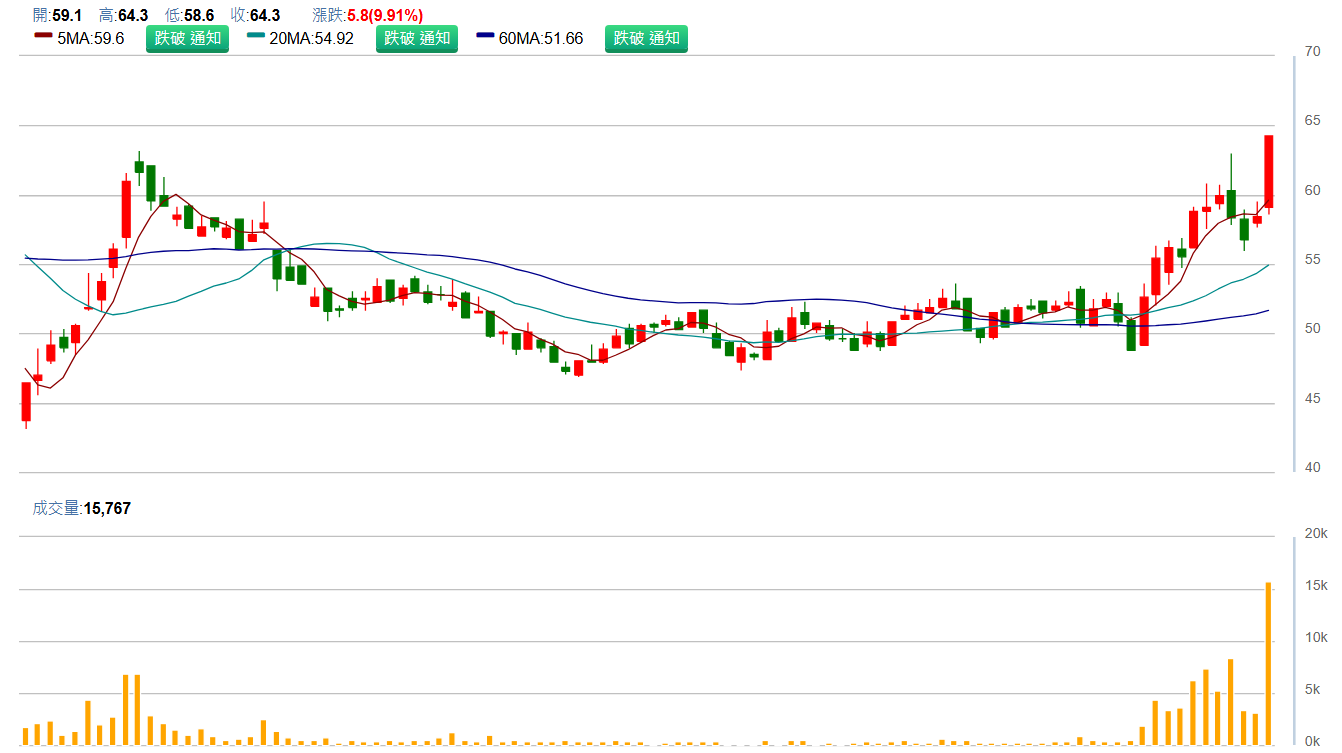Click the 10k label on the volume axis
The image size is (1342, 753).
[1317, 637]
